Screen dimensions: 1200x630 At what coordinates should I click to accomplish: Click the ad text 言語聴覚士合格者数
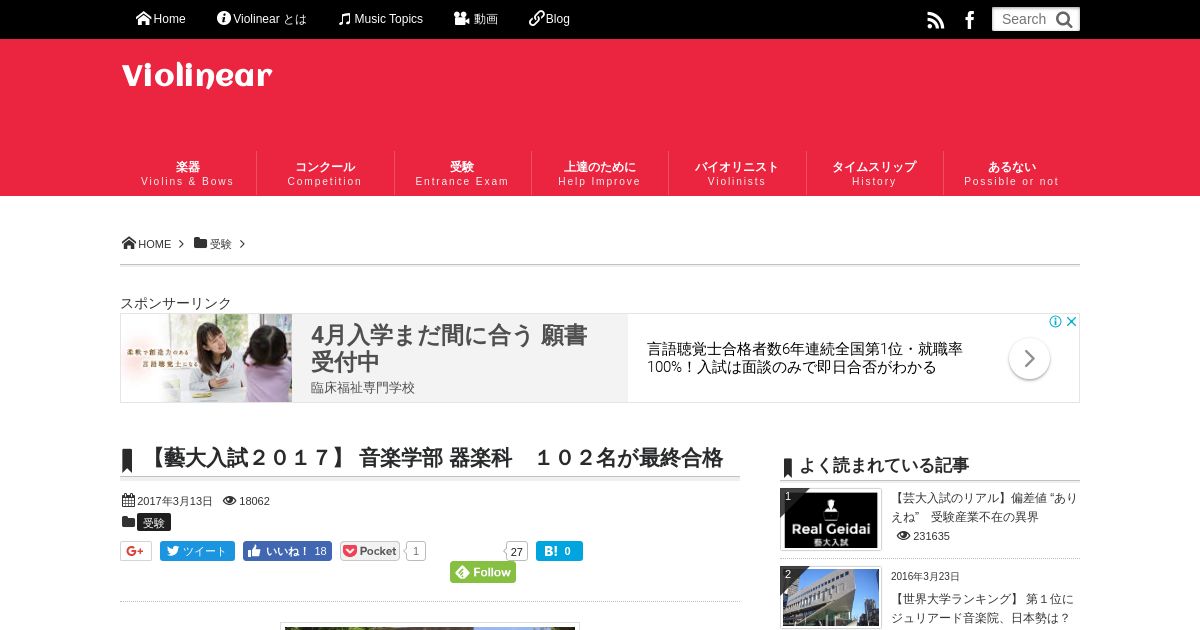[x=805, y=358]
